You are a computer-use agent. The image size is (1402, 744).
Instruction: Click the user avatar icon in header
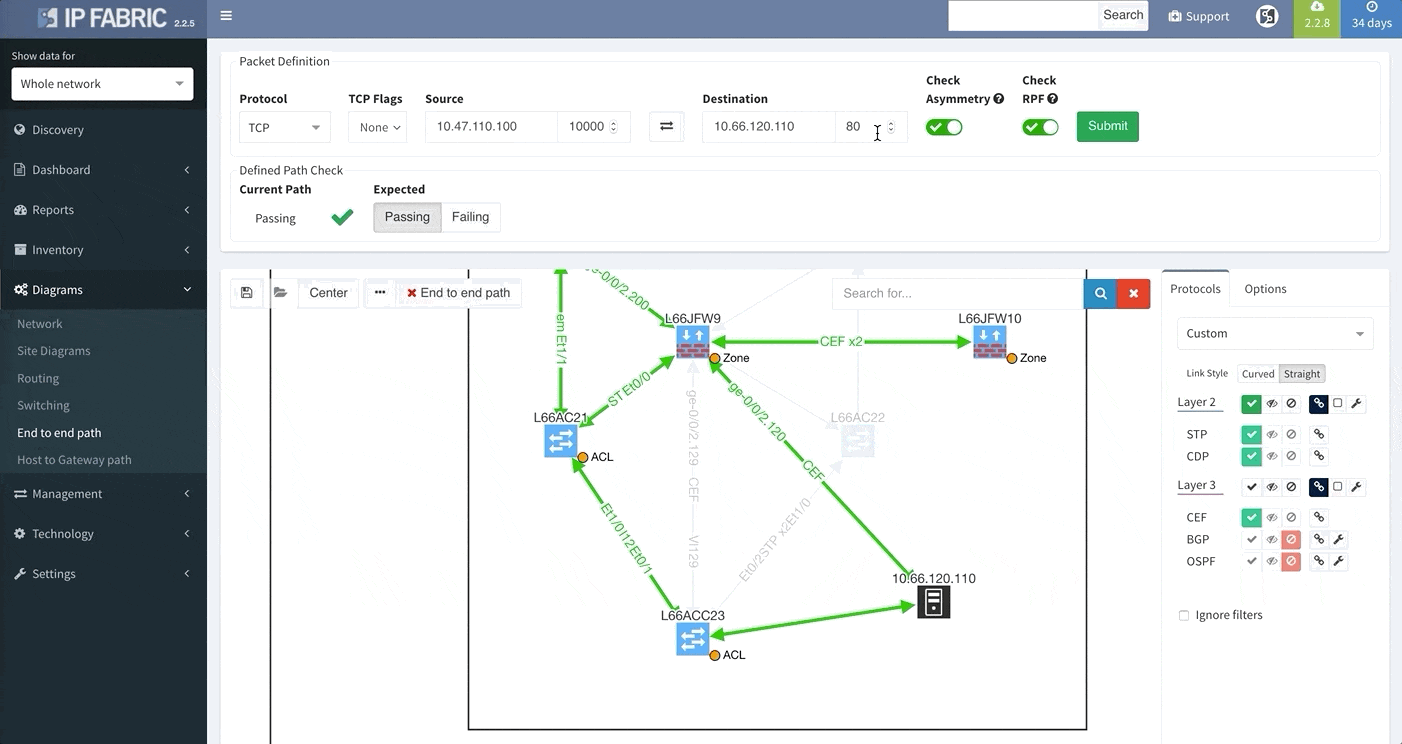click(1267, 16)
